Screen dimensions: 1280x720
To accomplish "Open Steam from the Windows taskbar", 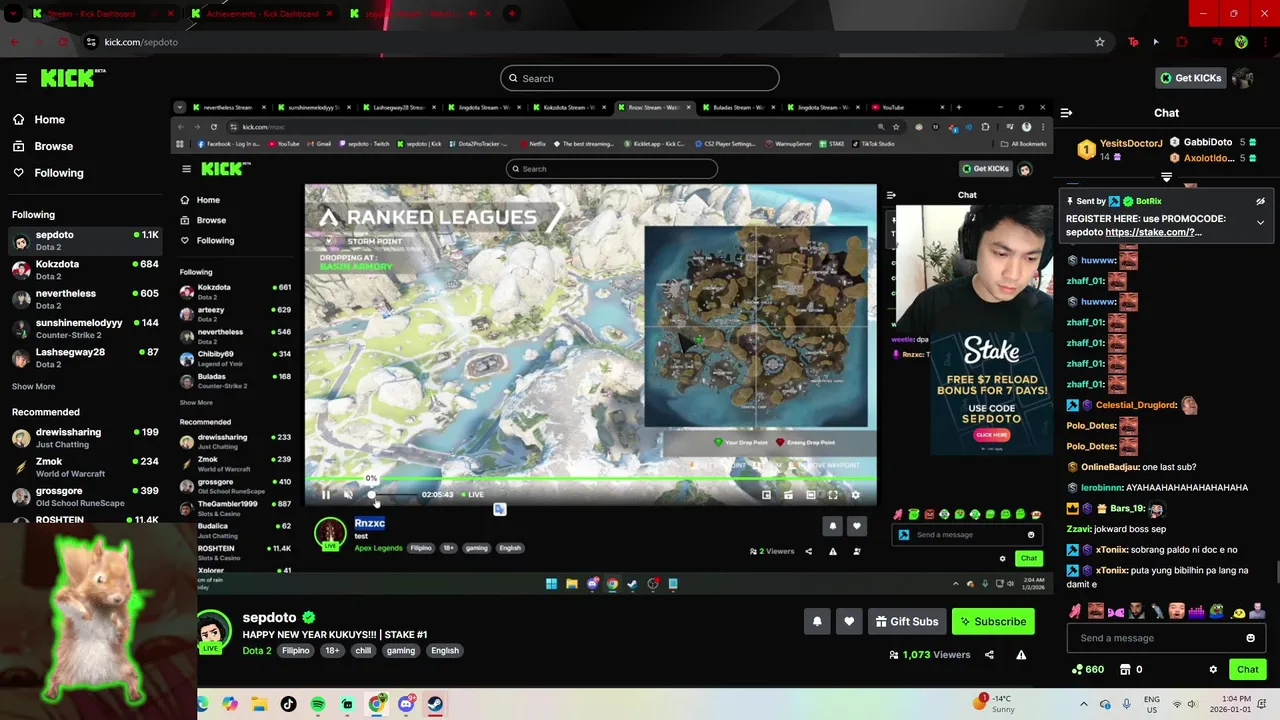I will point(435,704).
